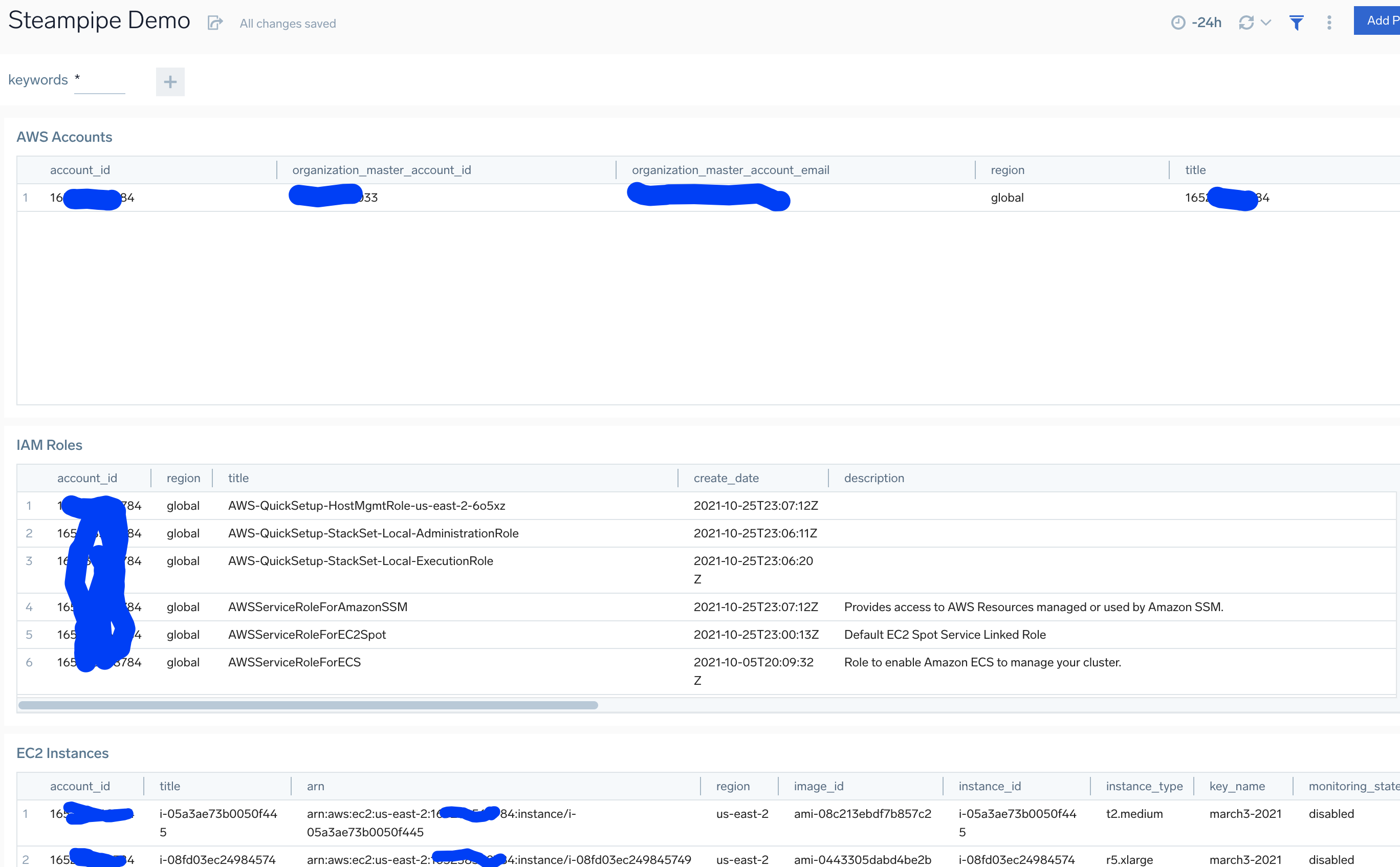This screenshot has height=867, width=1400.
Task: Select the AWSServiceRoleForECS role row
Action: pos(294,662)
